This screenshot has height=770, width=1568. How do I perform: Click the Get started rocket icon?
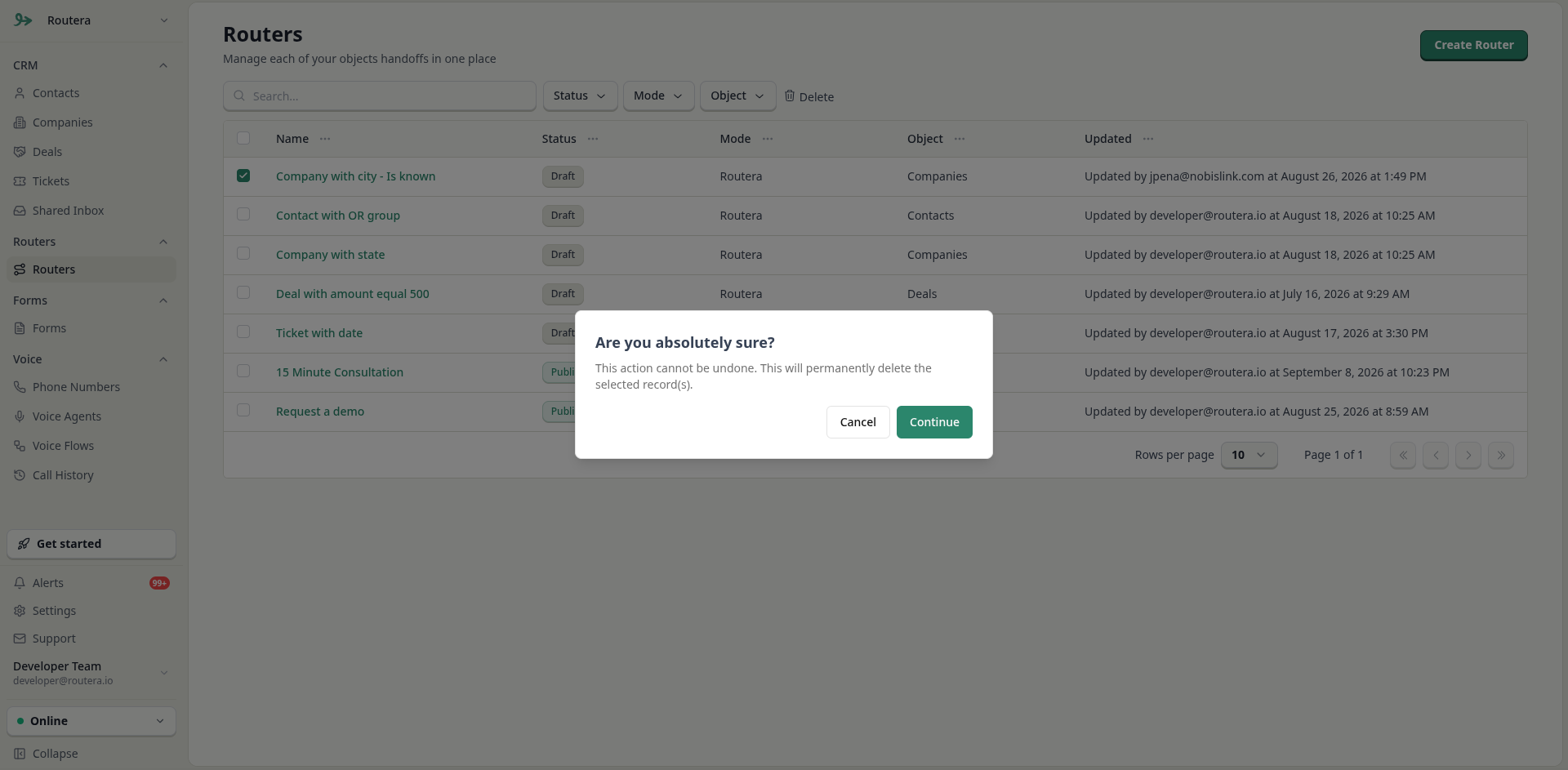tap(24, 544)
